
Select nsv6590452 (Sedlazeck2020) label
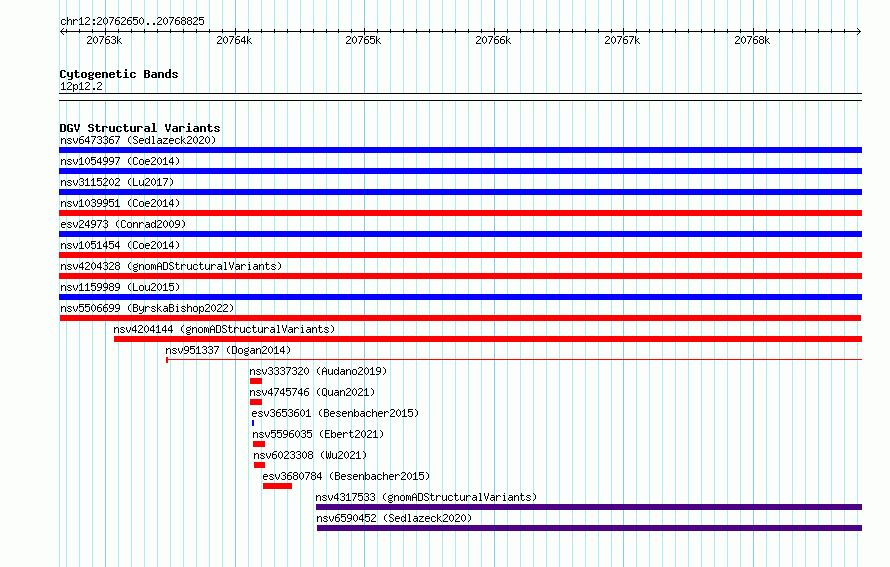coord(394,518)
